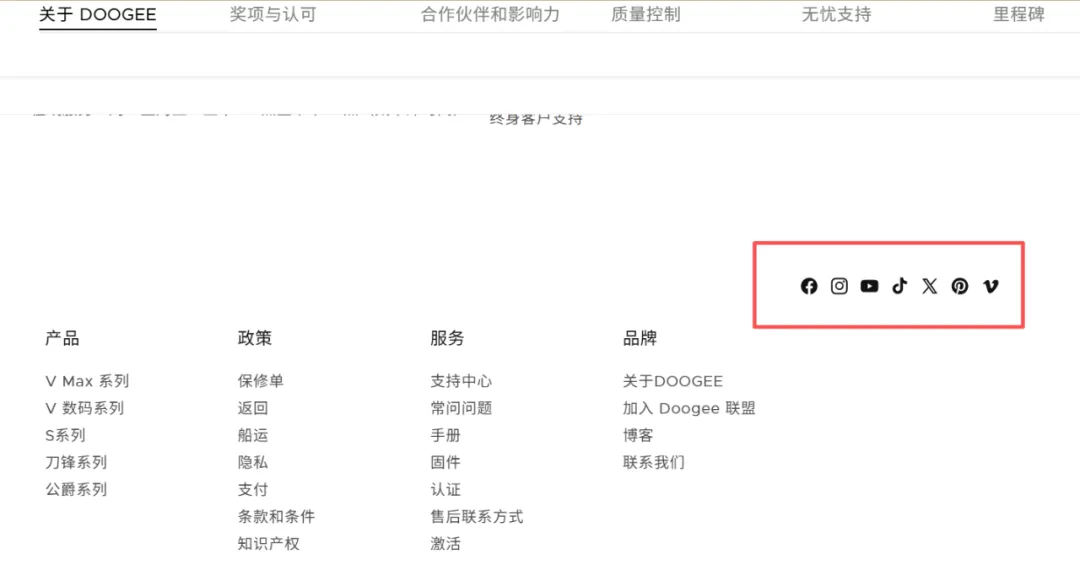Image resolution: width=1080 pixels, height=576 pixels.
Task: Open DOOGEE's Facebook page icon
Action: tap(809, 286)
